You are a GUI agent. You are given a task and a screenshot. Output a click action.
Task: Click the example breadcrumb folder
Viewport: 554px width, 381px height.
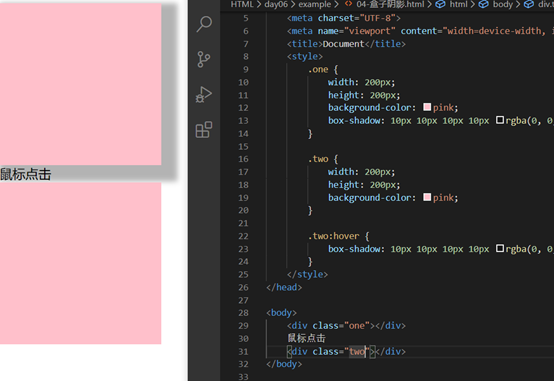pyautogui.click(x=314, y=4)
